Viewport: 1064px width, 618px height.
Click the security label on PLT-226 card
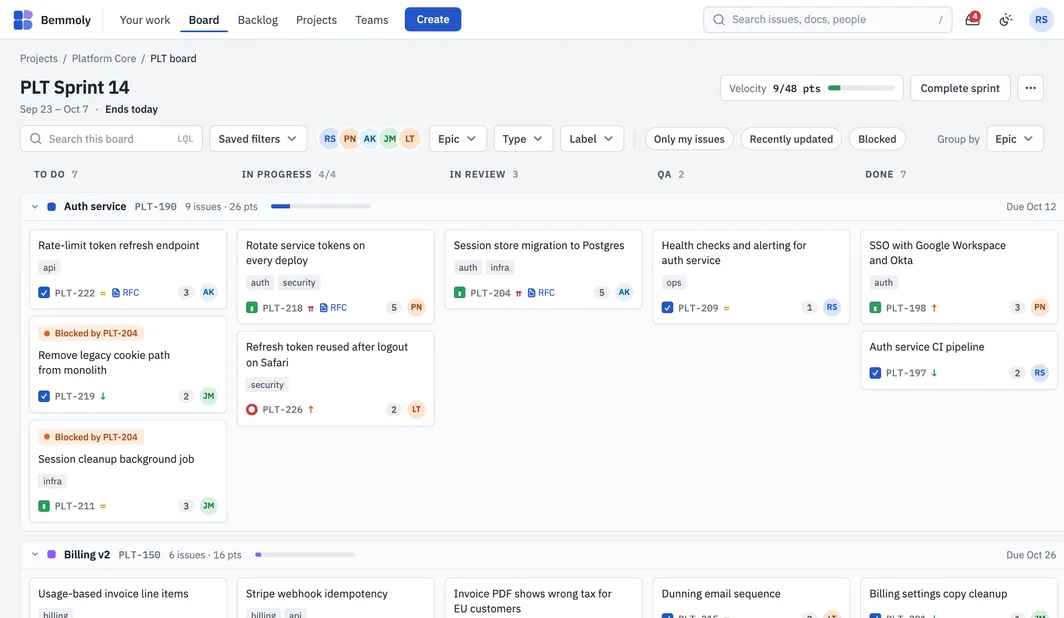[267, 385]
